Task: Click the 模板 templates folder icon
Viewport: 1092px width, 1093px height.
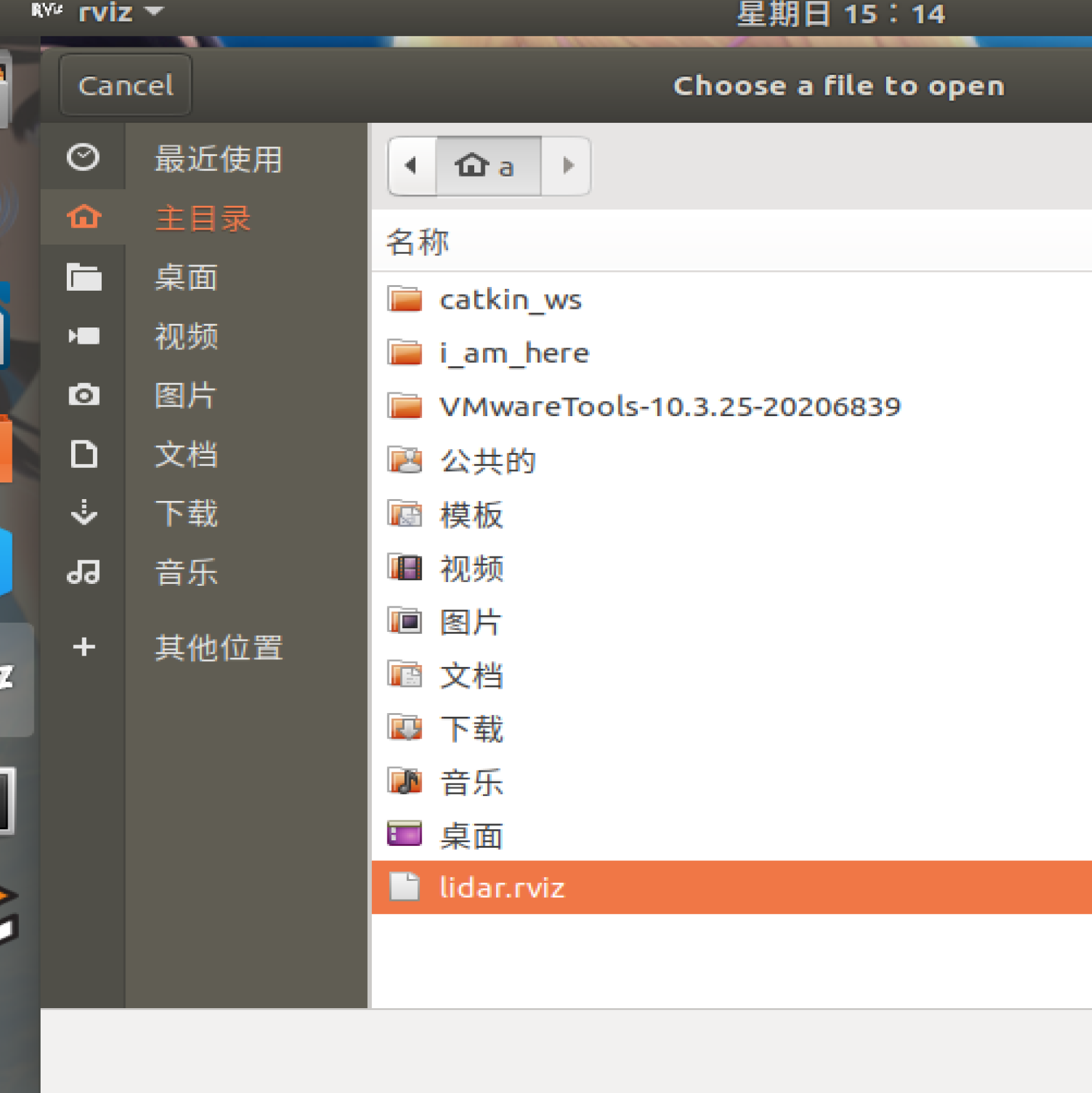Action: [x=405, y=514]
